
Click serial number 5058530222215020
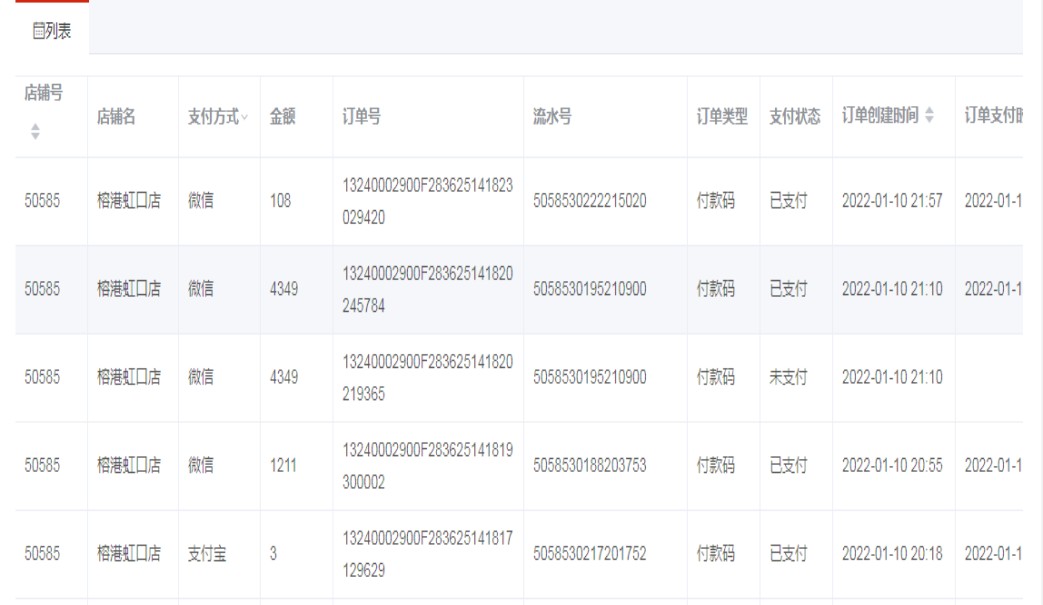[589, 201]
